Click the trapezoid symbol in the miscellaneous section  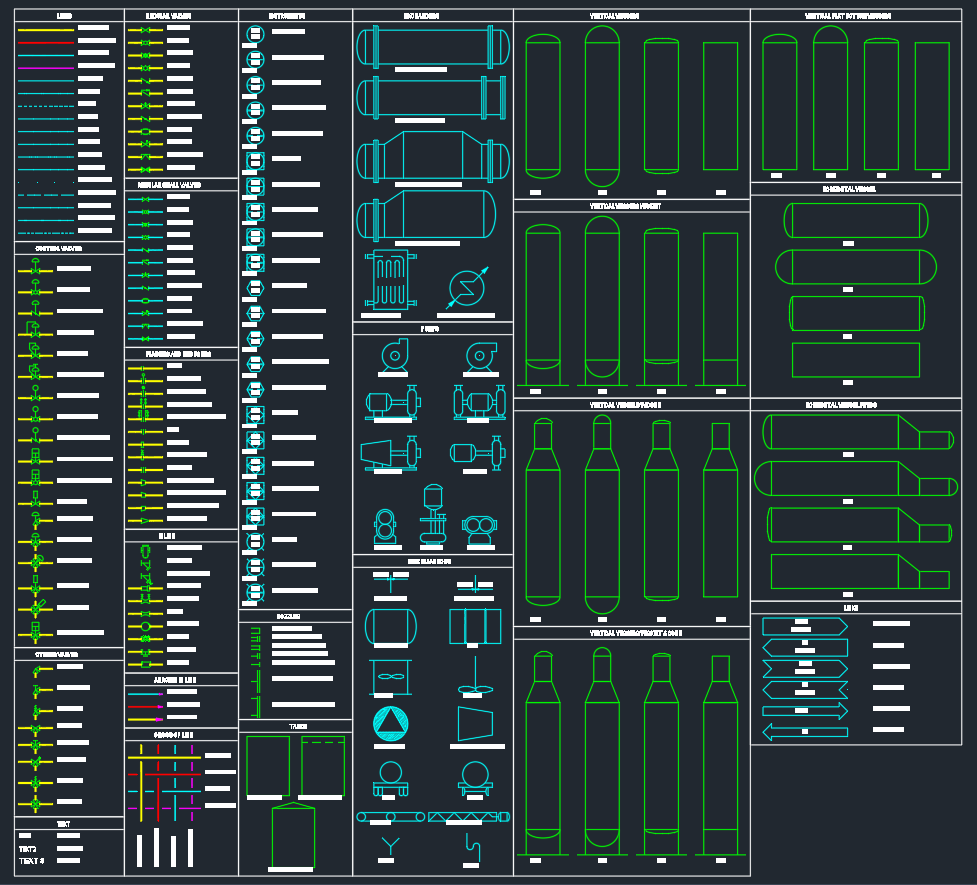(475, 723)
